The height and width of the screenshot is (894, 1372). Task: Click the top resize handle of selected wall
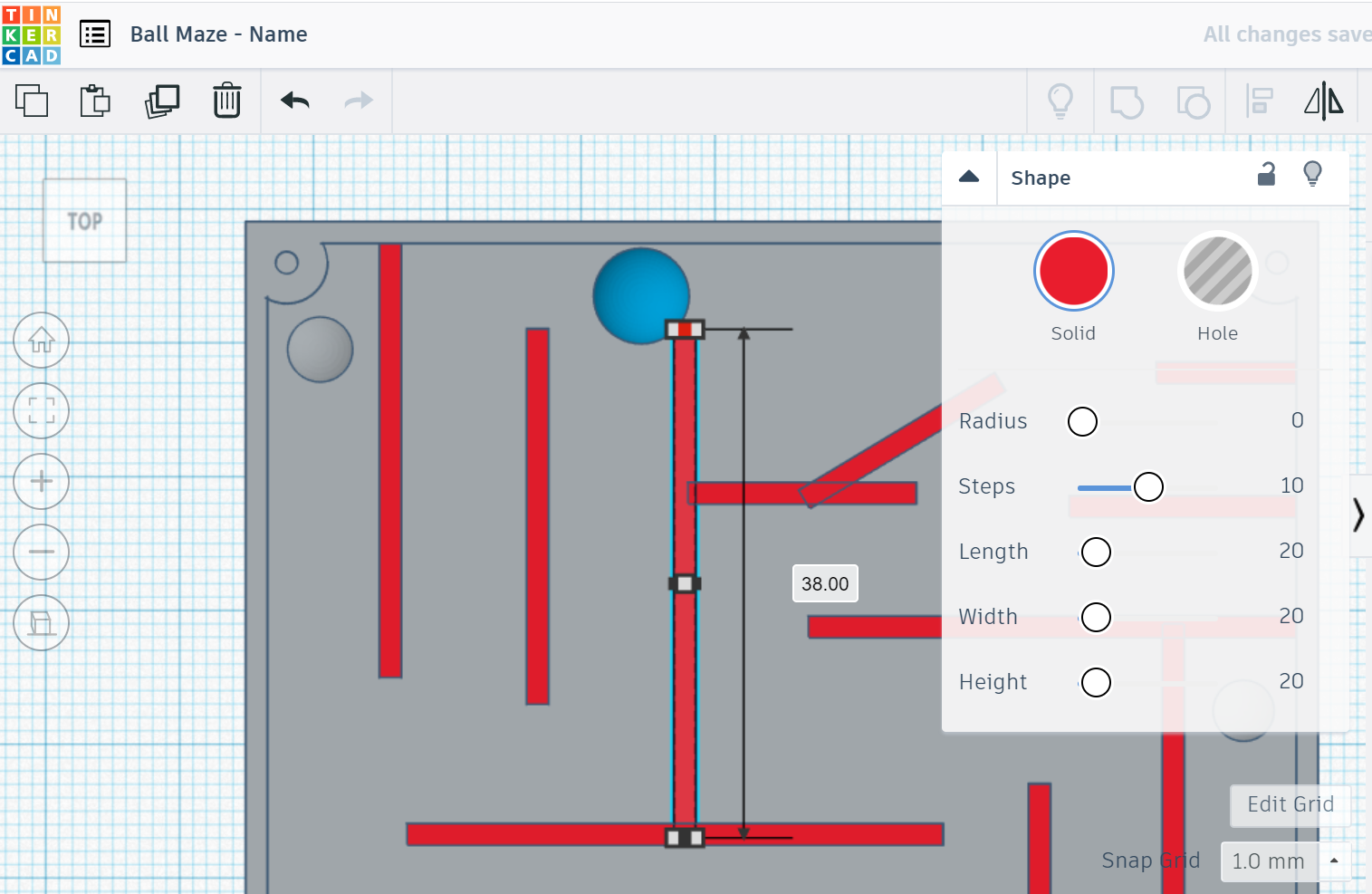point(685,330)
